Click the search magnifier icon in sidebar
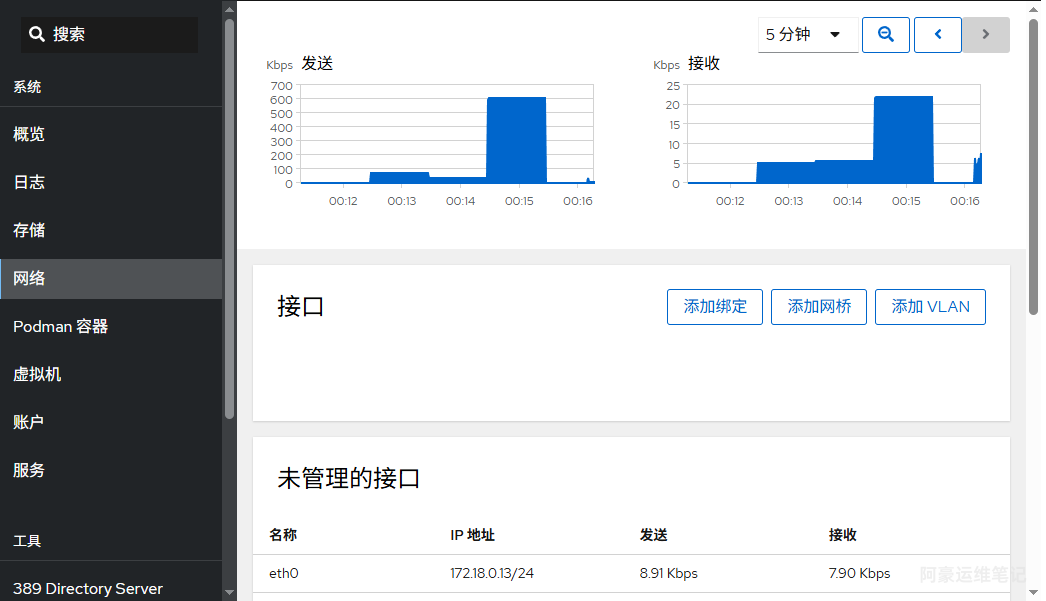The image size is (1046, 601). 37,34
